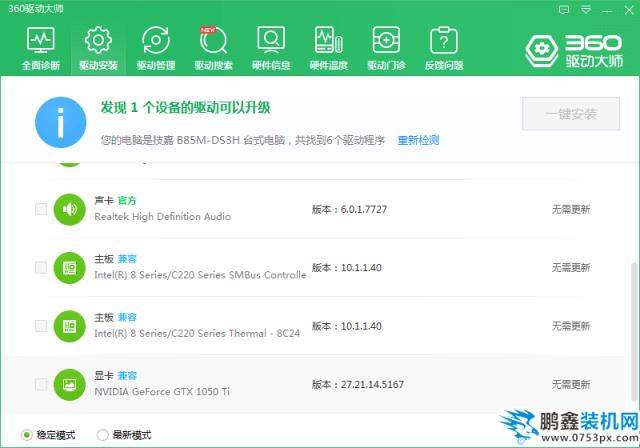Click the SMBus Controller motherboard icon

[x=69, y=268]
